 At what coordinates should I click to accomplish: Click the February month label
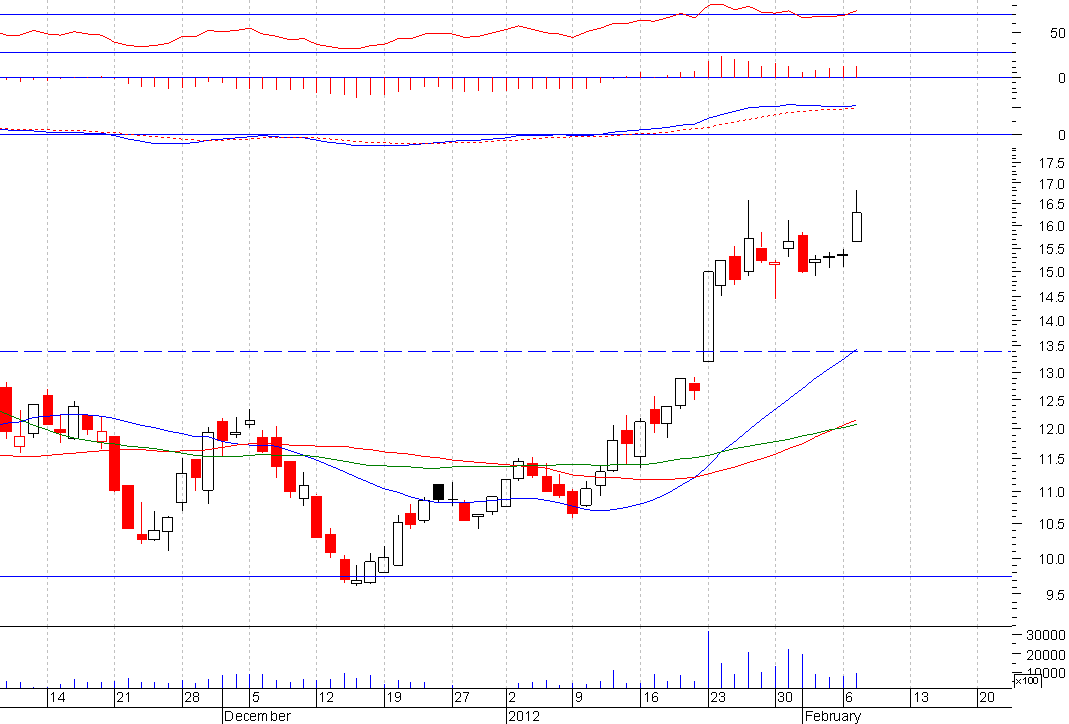click(x=832, y=717)
